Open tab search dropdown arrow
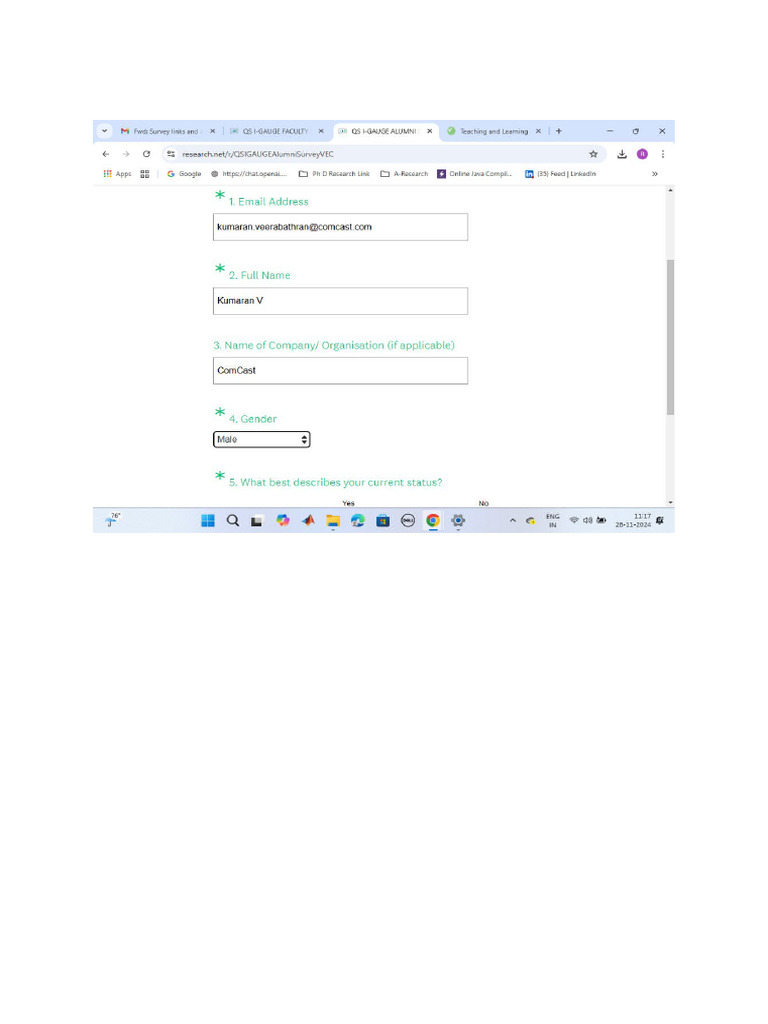This screenshot has width=768, height=1024. pos(104,131)
